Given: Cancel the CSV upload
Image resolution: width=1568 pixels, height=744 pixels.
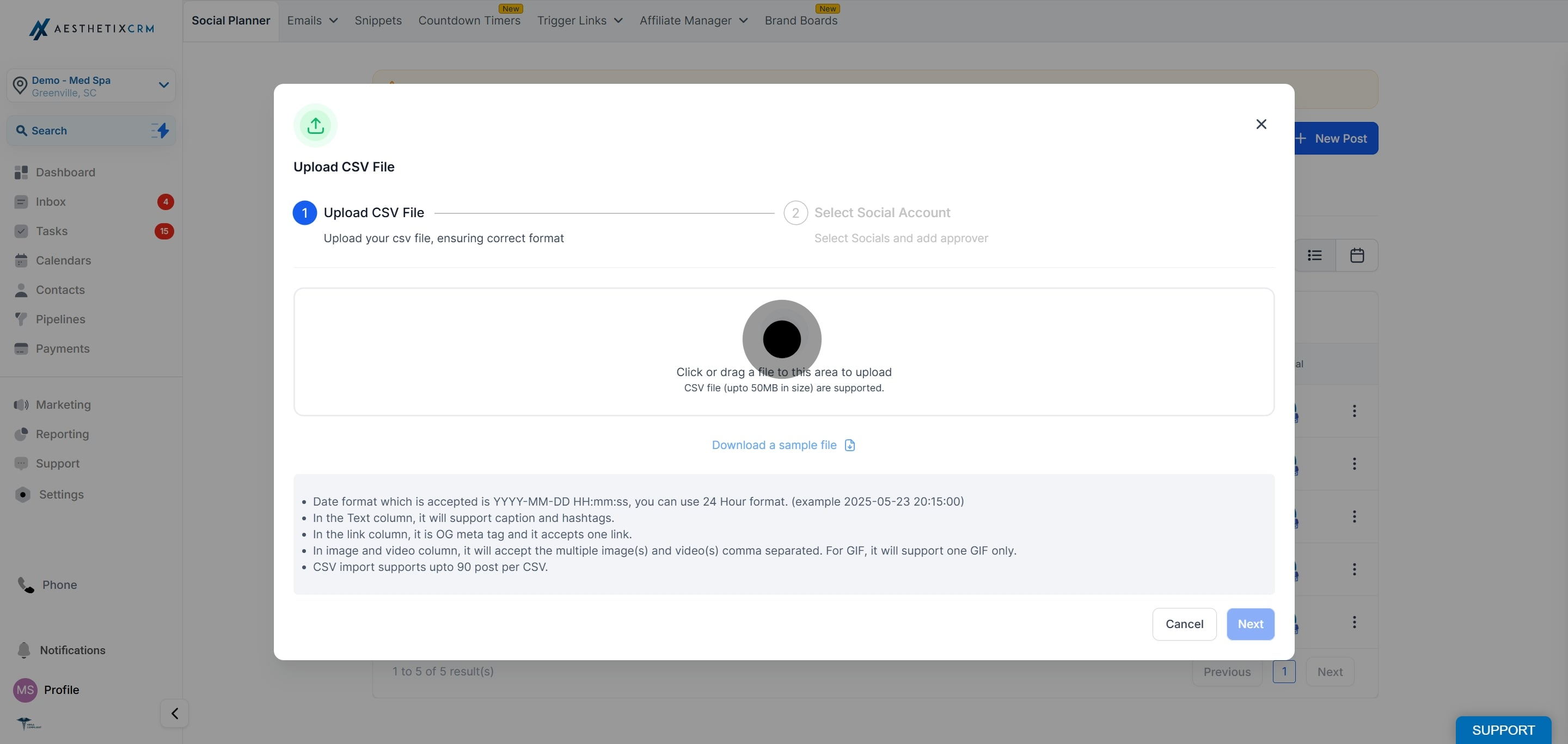Looking at the screenshot, I should [x=1184, y=624].
